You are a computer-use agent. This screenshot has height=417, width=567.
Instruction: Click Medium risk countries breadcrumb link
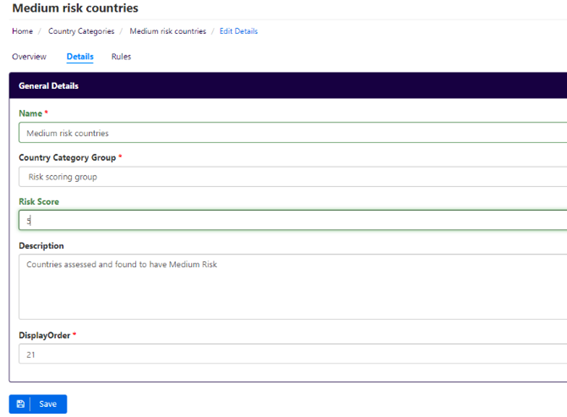point(168,31)
